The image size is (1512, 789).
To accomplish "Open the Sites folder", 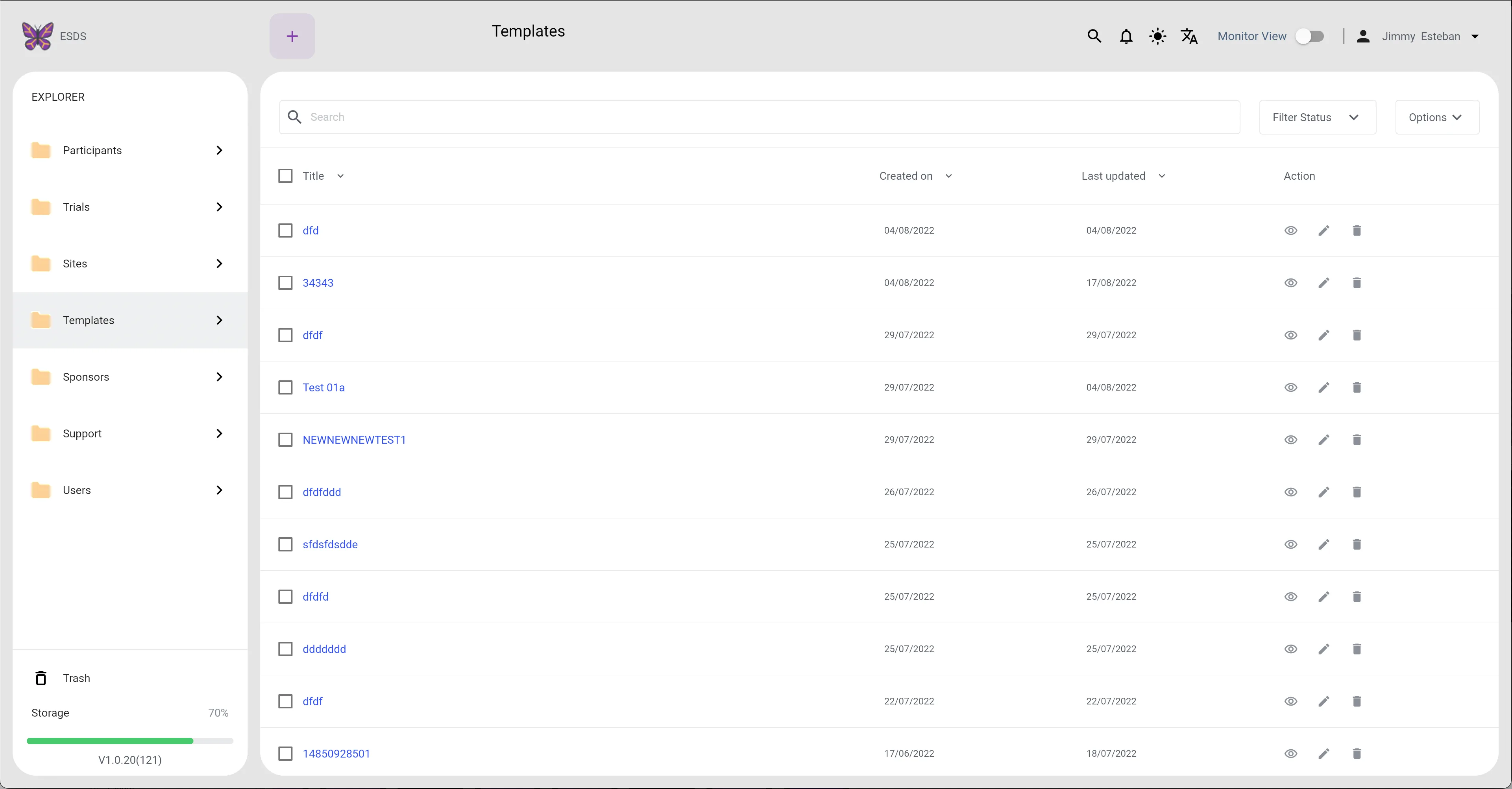I will [x=130, y=264].
